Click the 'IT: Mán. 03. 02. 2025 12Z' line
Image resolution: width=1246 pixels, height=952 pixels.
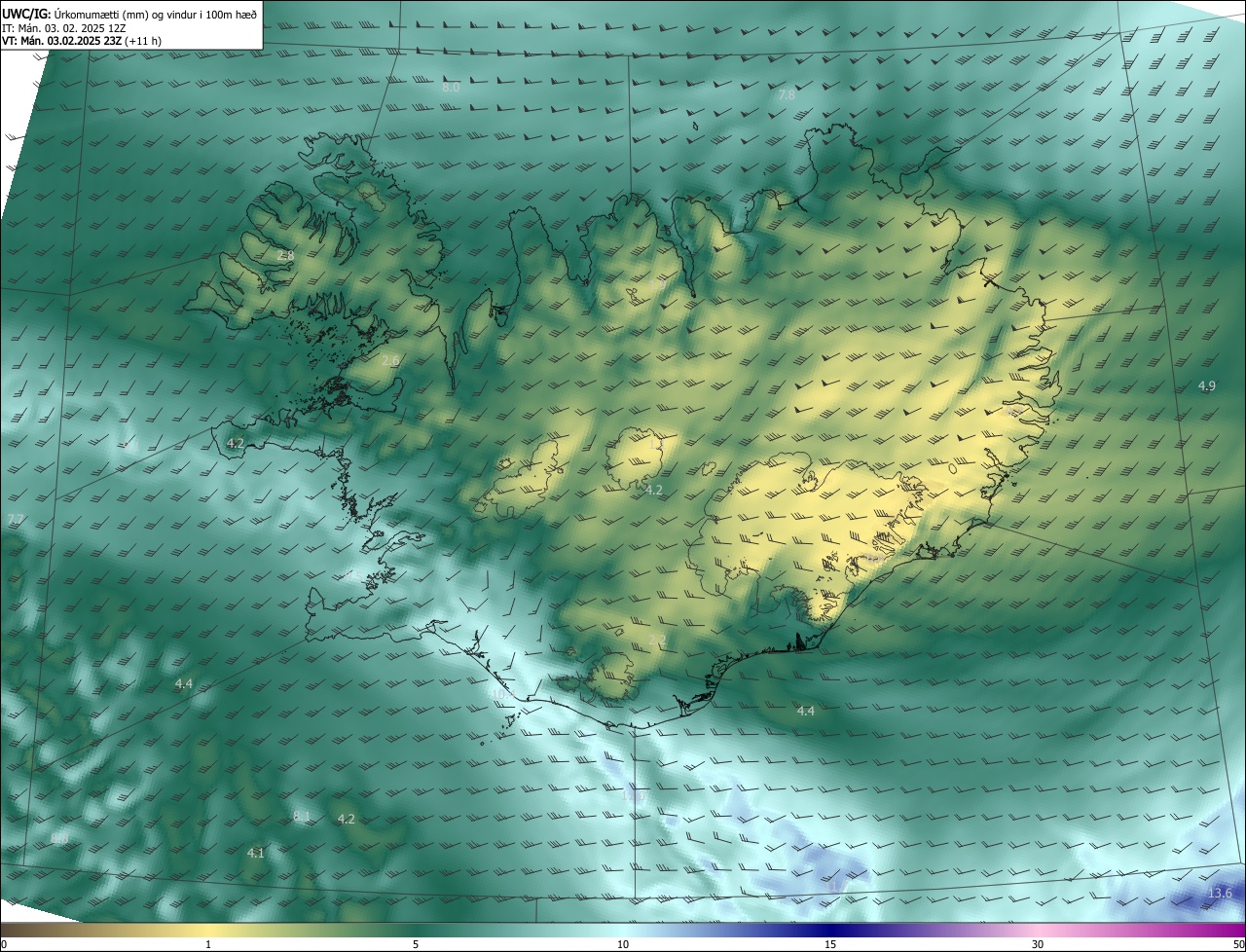tap(66, 28)
